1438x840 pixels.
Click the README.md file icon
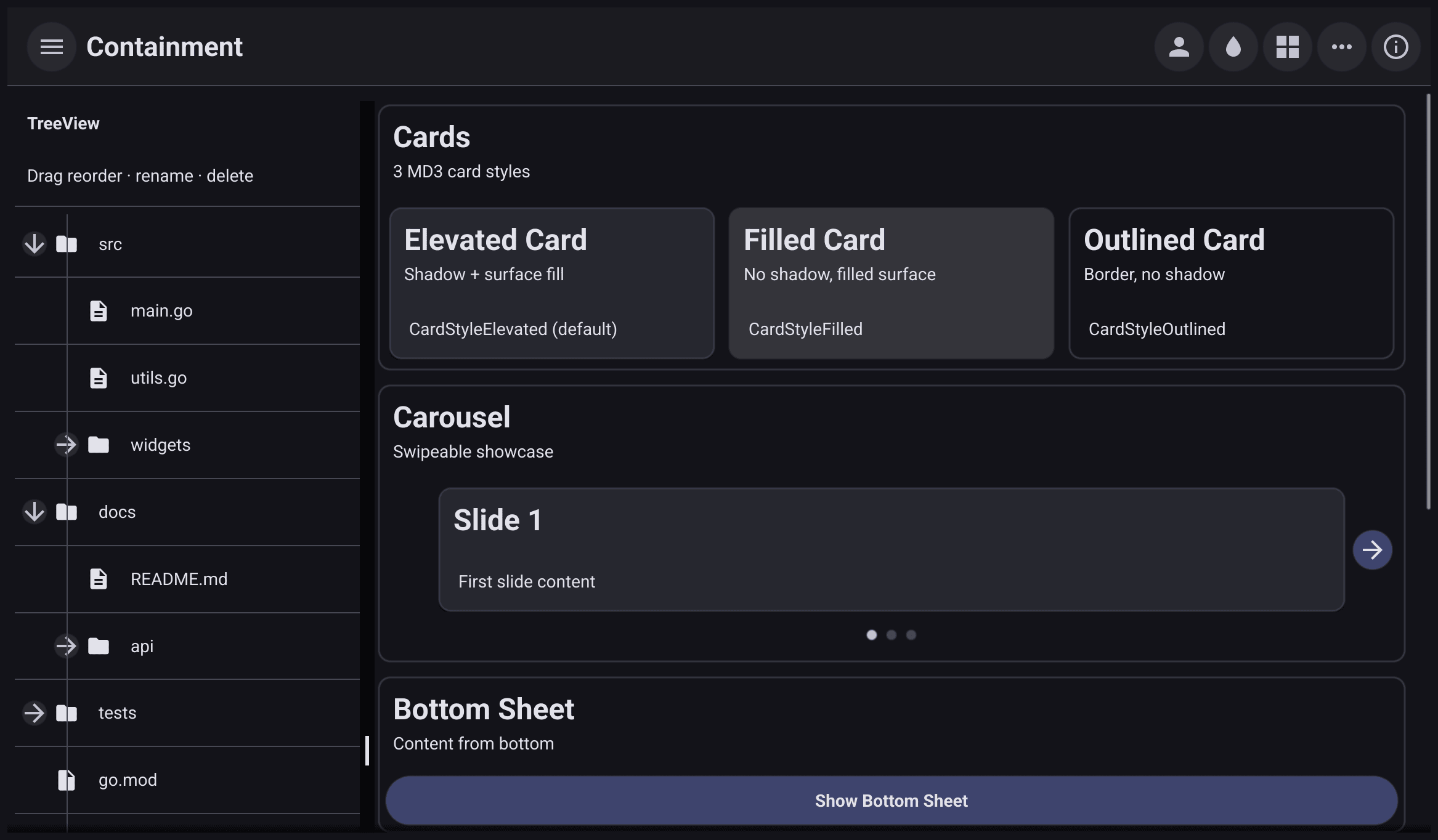tap(99, 579)
